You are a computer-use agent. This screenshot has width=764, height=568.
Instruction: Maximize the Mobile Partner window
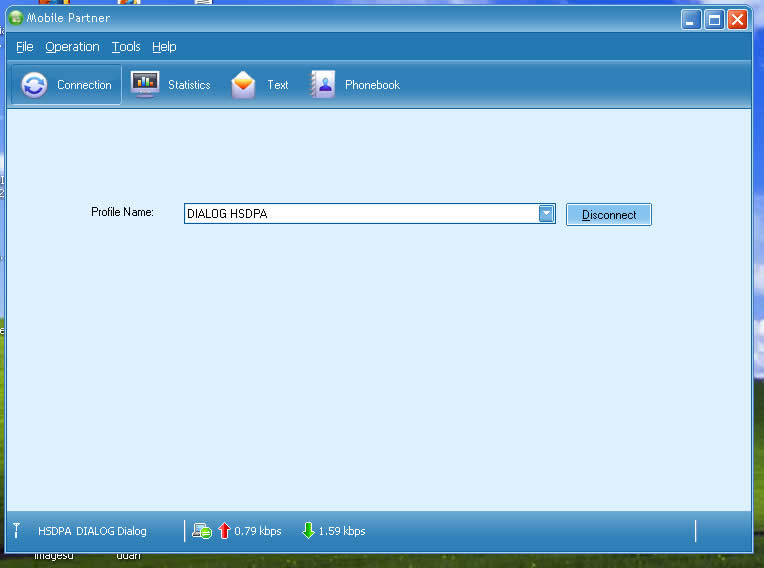click(x=714, y=20)
